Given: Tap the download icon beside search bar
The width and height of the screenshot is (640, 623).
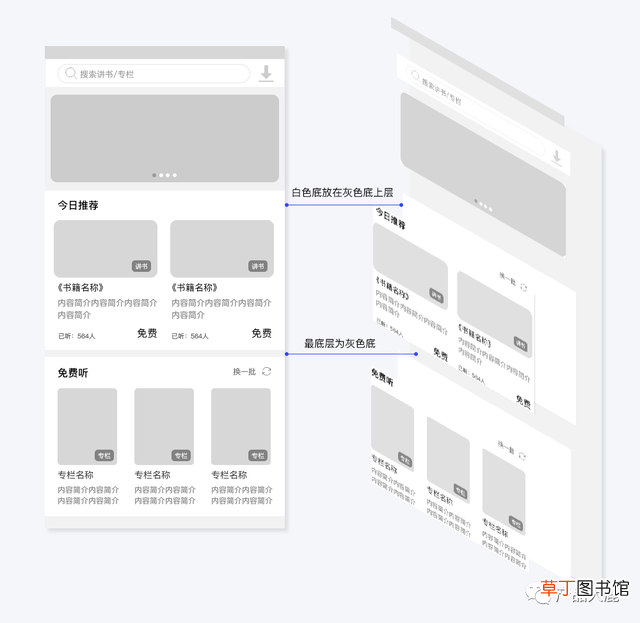Looking at the screenshot, I should [x=266, y=73].
